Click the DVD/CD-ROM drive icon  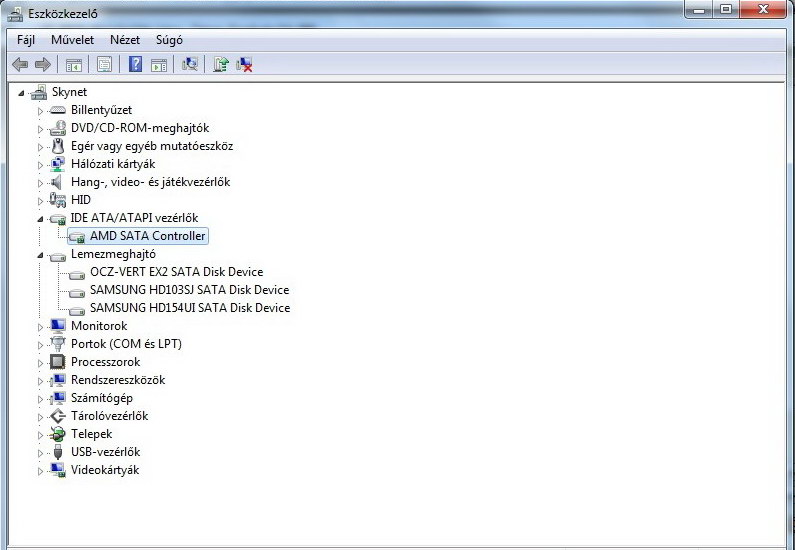point(58,128)
